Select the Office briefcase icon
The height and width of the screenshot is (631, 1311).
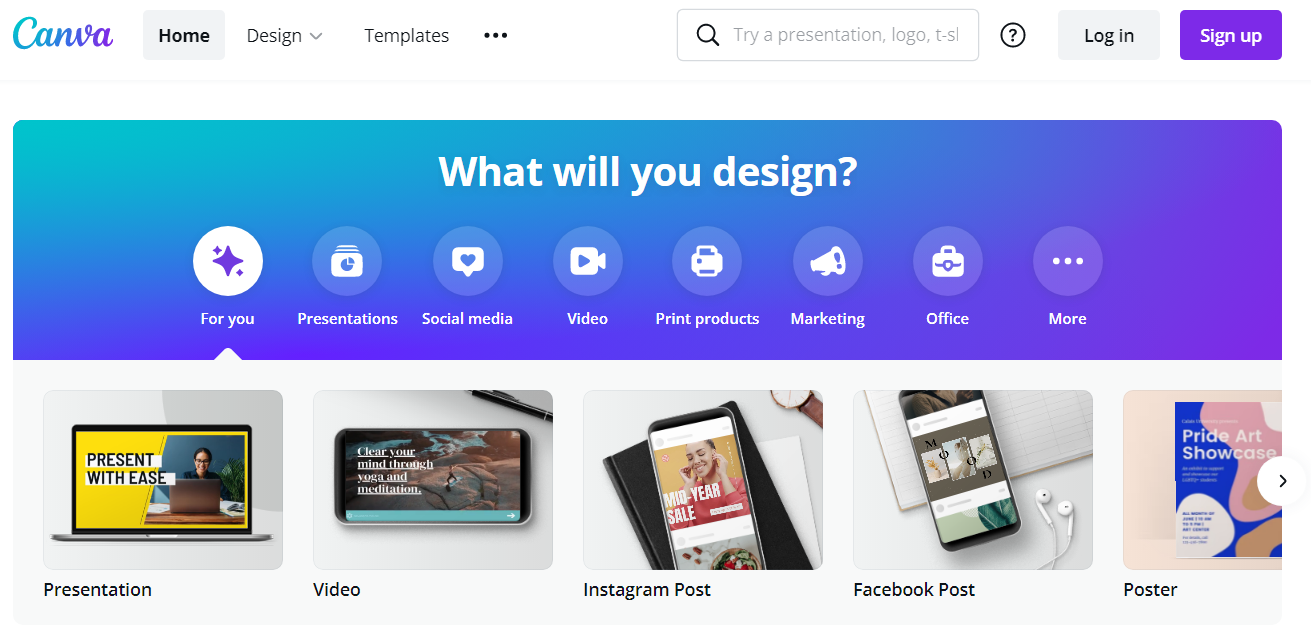coord(947,262)
